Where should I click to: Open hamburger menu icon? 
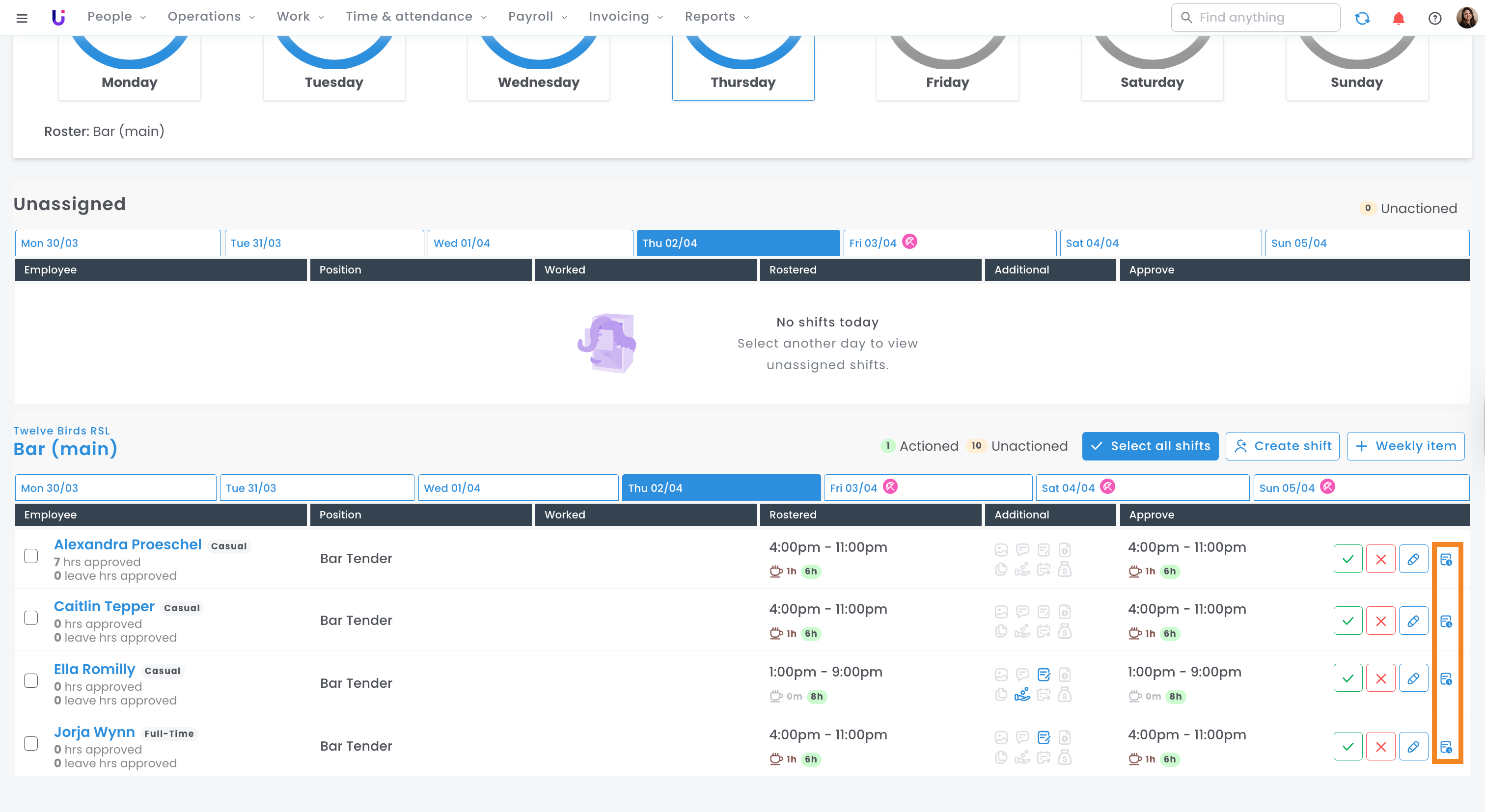click(22, 18)
